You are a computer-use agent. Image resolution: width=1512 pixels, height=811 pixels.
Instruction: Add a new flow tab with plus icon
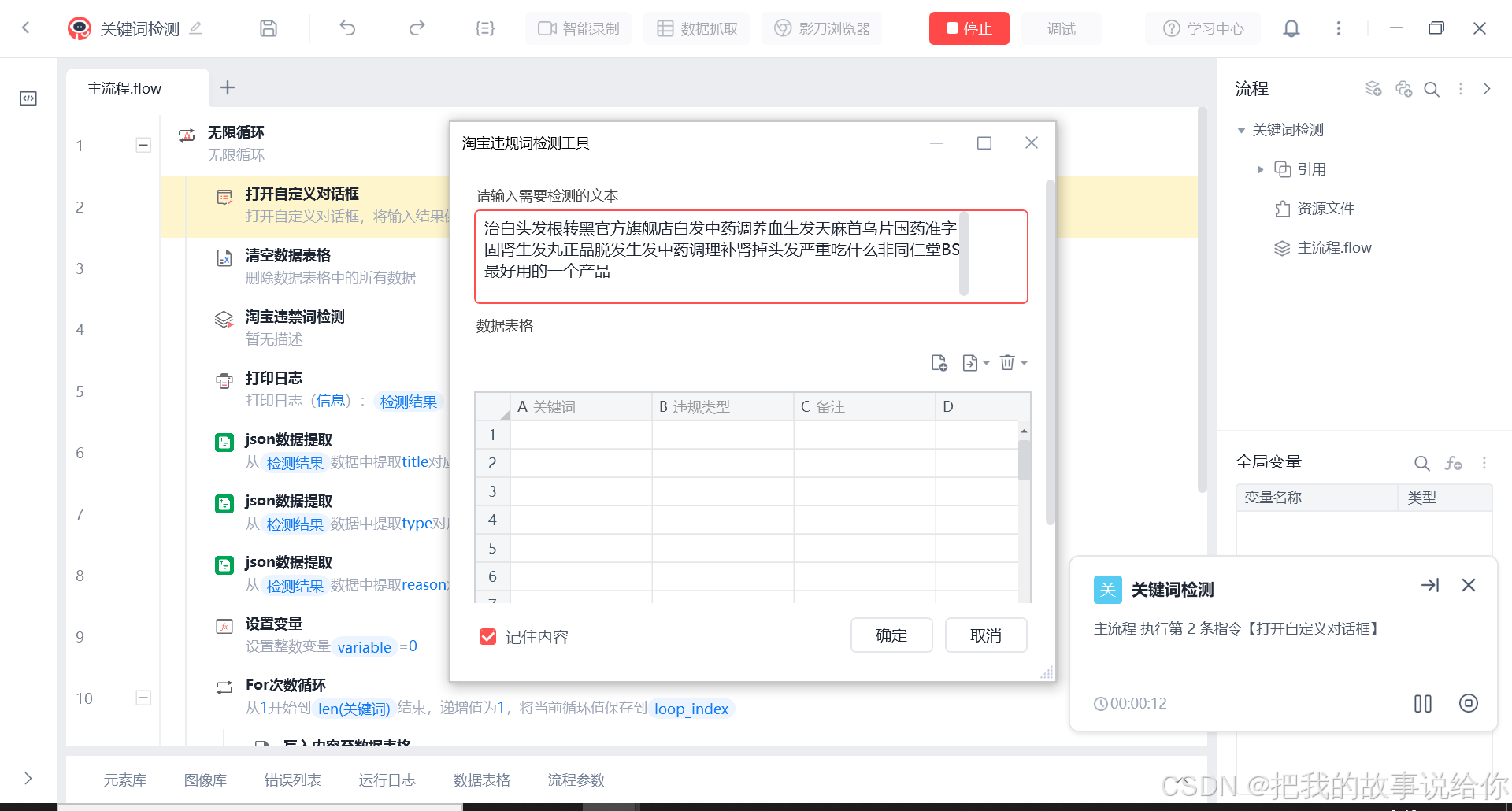click(x=228, y=87)
